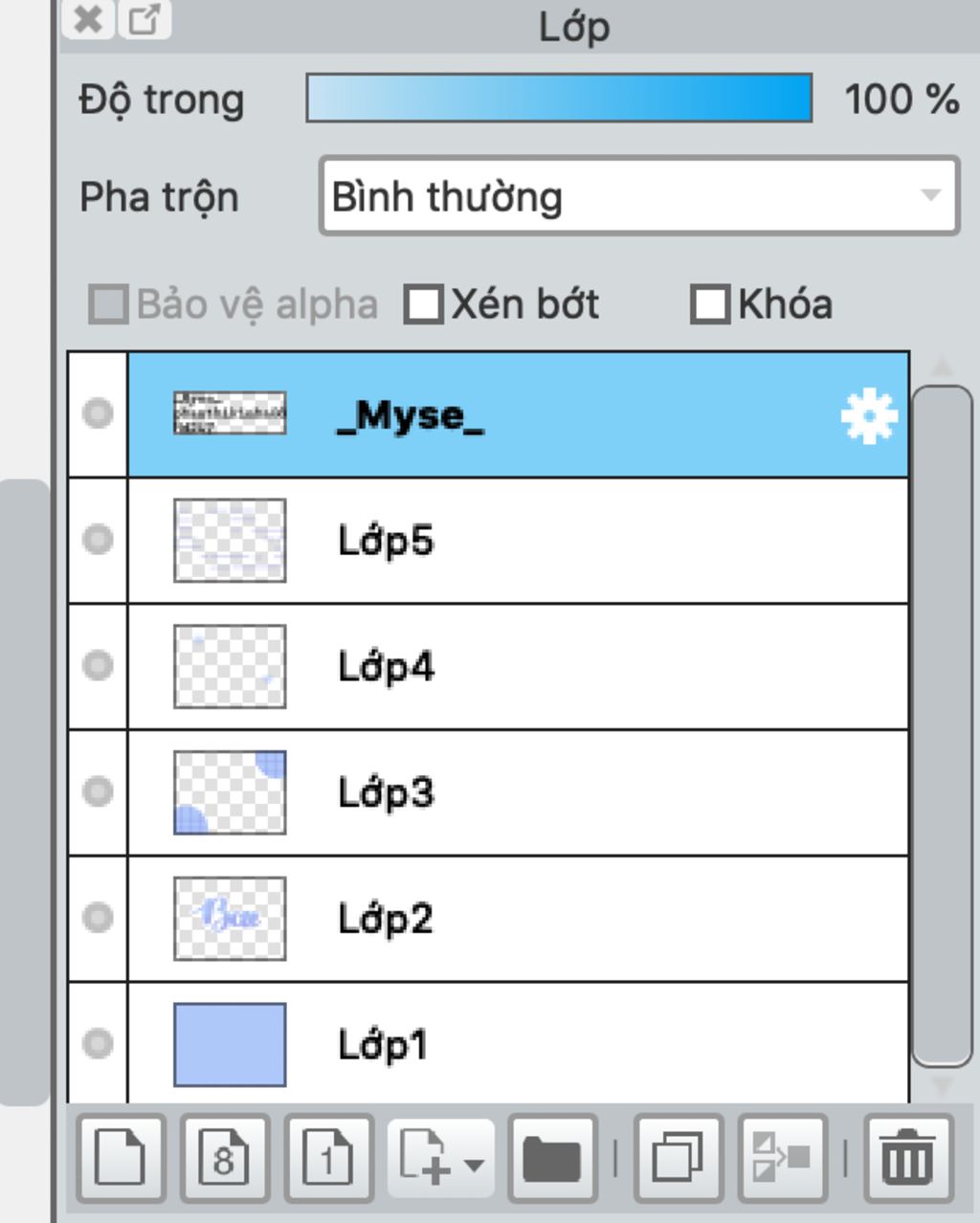Add a new 8-bit layer
980x1223 pixels.
[x=224, y=1159]
